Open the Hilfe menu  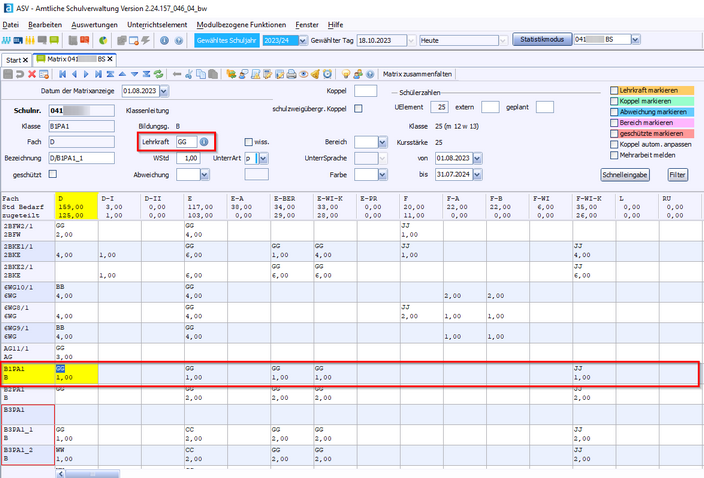tap(335, 25)
